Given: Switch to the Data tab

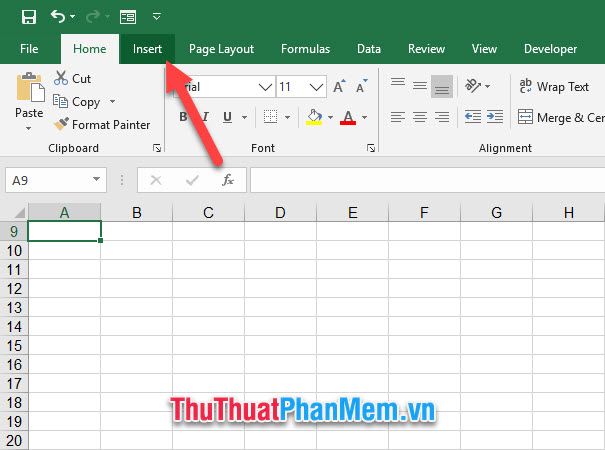Looking at the screenshot, I should tap(369, 49).
